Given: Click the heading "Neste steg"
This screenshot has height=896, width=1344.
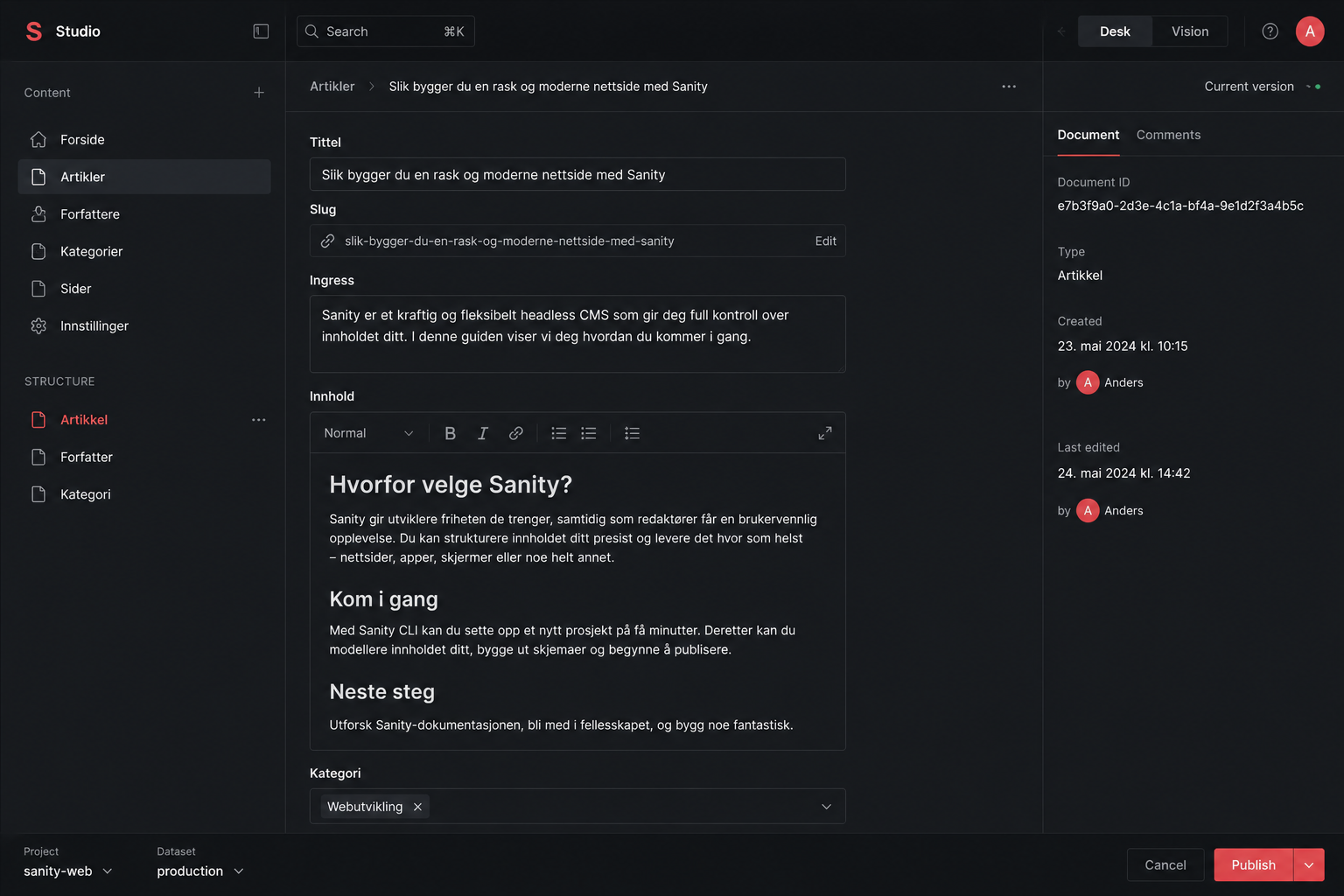Looking at the screenshot, I should click(381, 692).
